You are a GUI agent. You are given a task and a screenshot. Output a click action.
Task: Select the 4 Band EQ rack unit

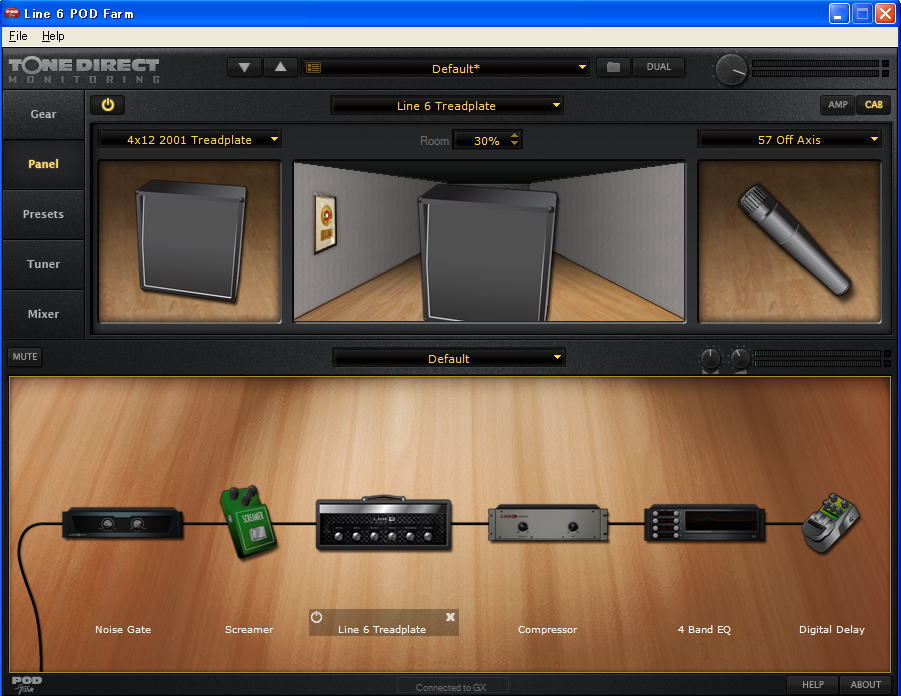tap(704, 523)
